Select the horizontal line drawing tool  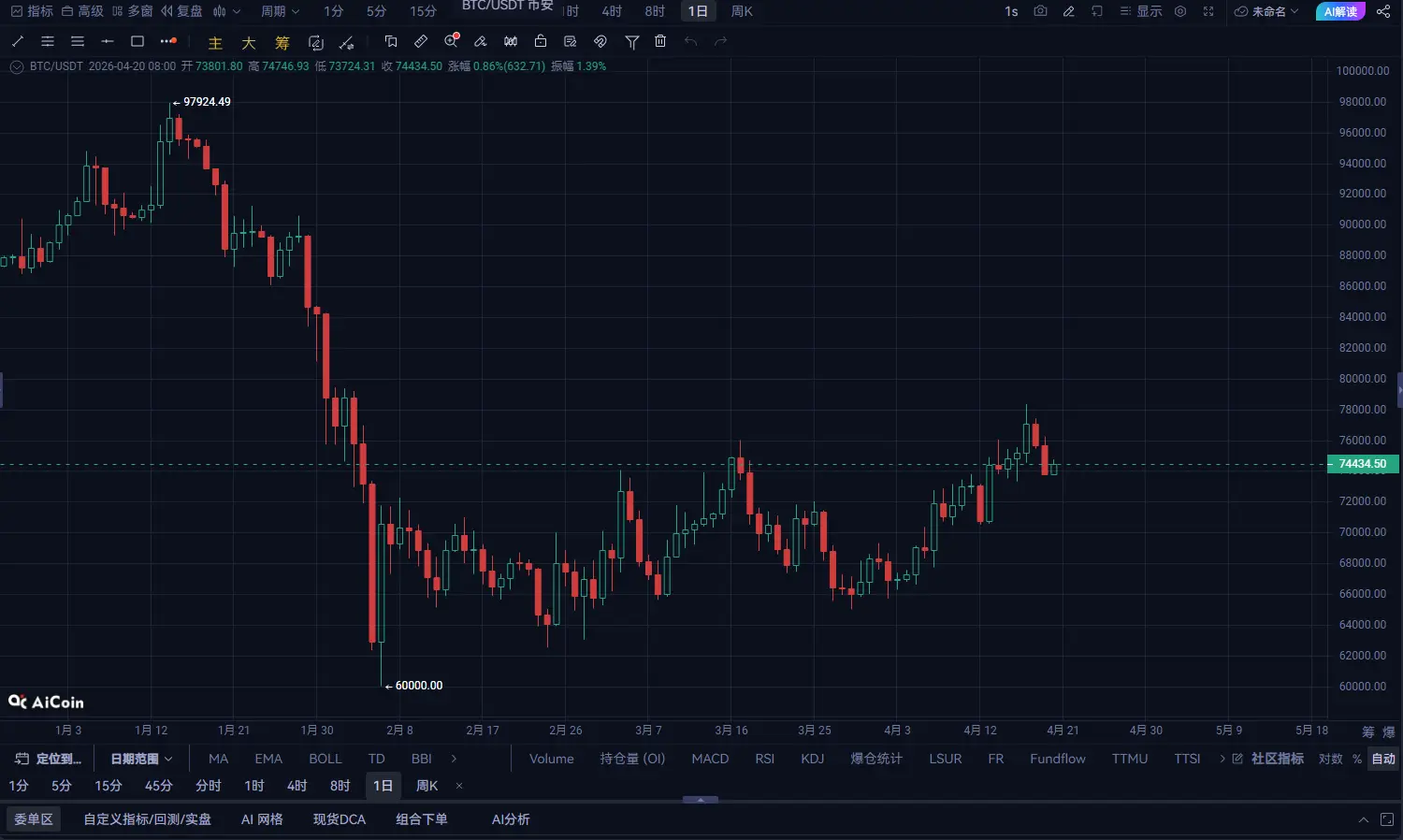pos(108,41)
